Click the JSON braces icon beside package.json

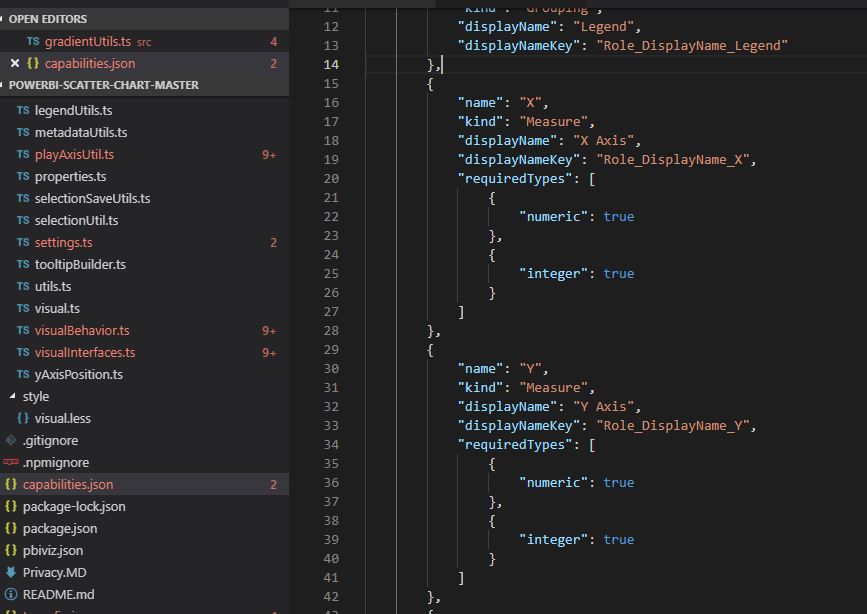pyautogui.click(x=11, y=528)
